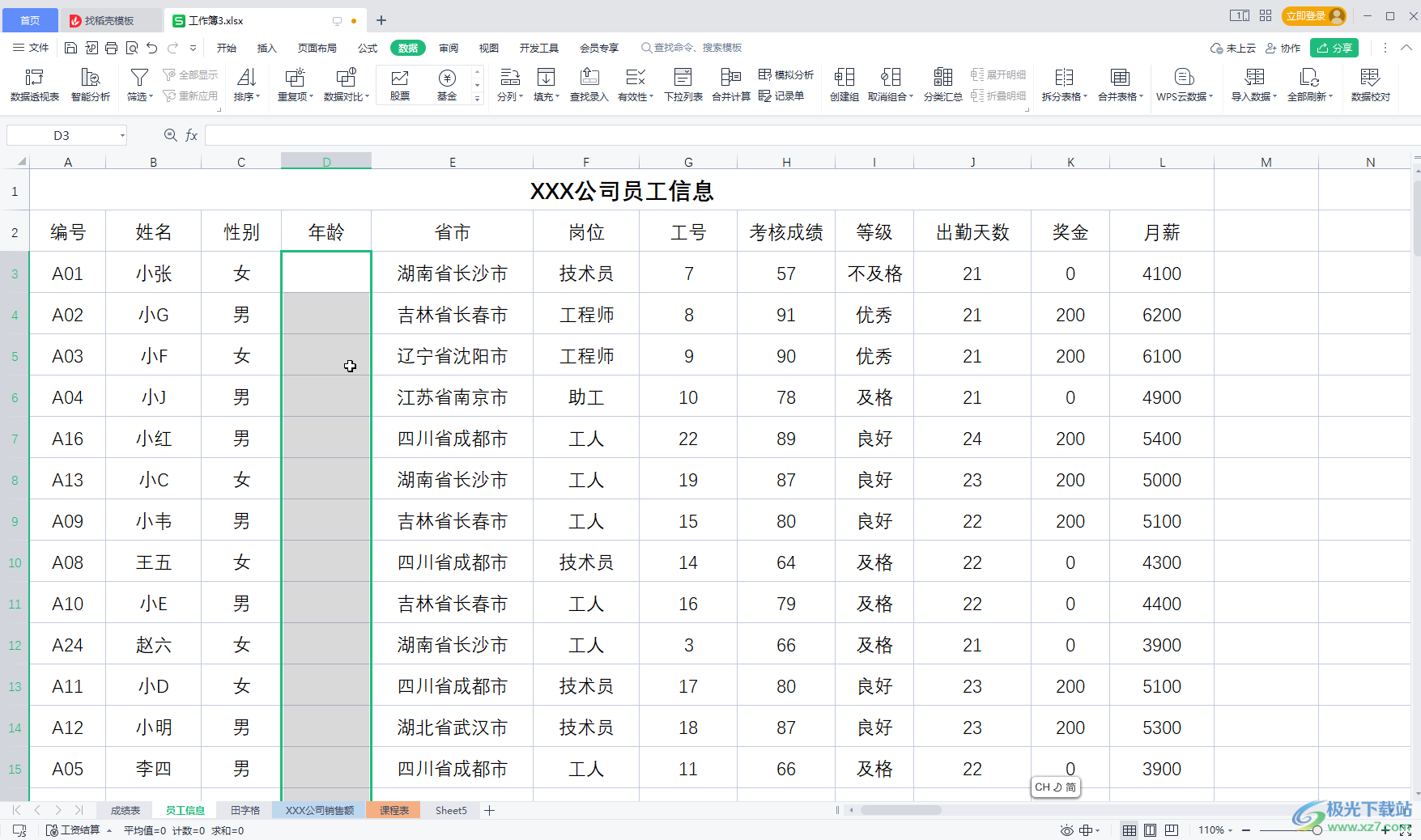This screenshot has height=840, width=1421.
Task: Click the command search box 查找命令
Action: (691, 48)
